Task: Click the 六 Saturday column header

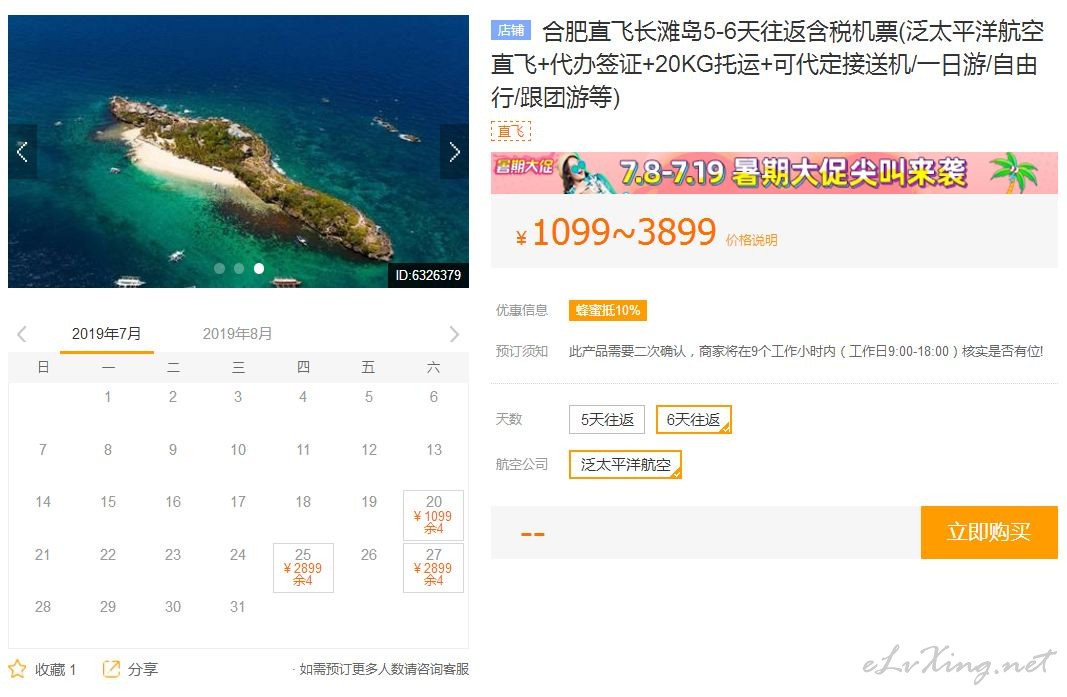Action: click(433, 368)
